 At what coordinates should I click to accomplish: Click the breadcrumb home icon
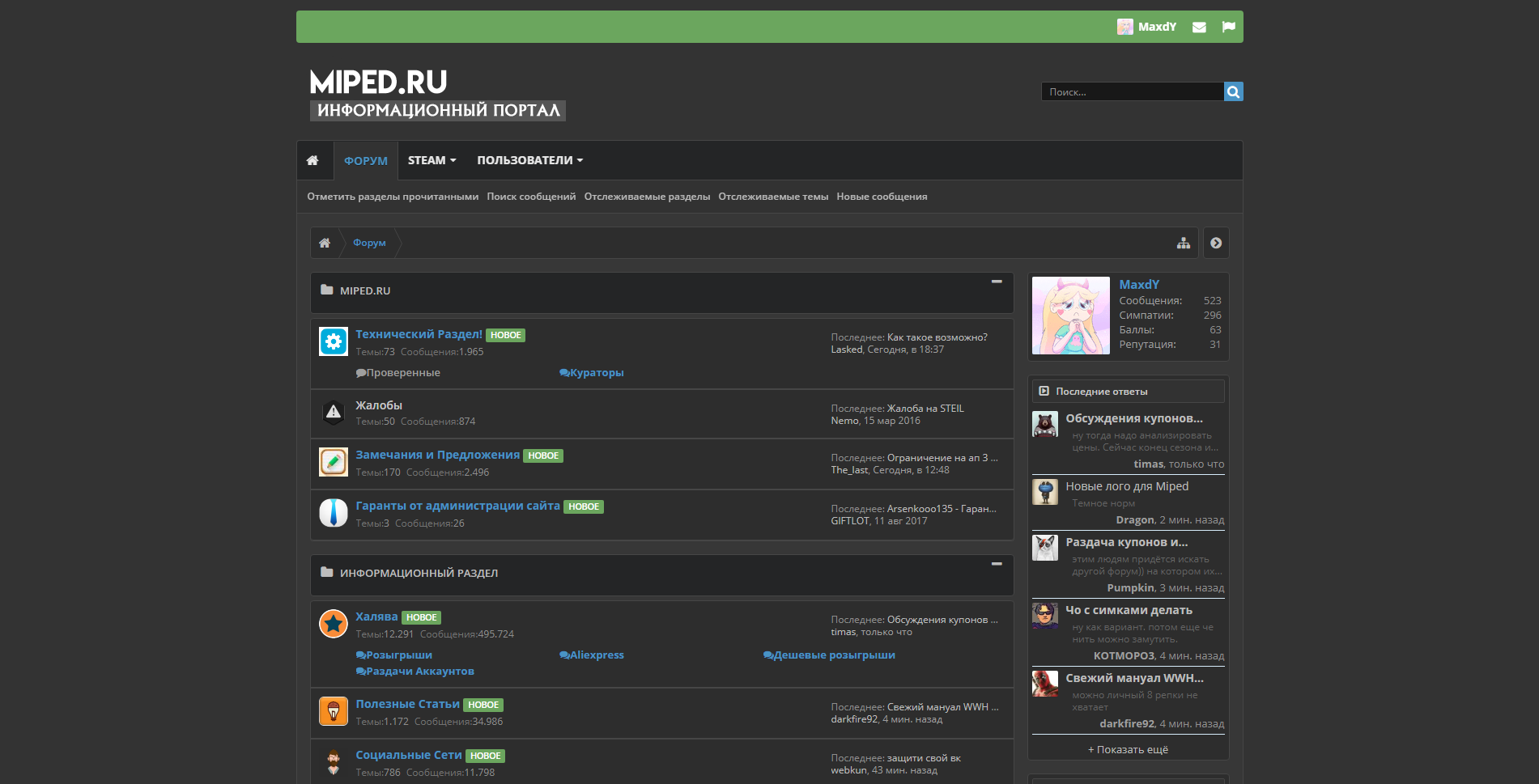[325, 243]
